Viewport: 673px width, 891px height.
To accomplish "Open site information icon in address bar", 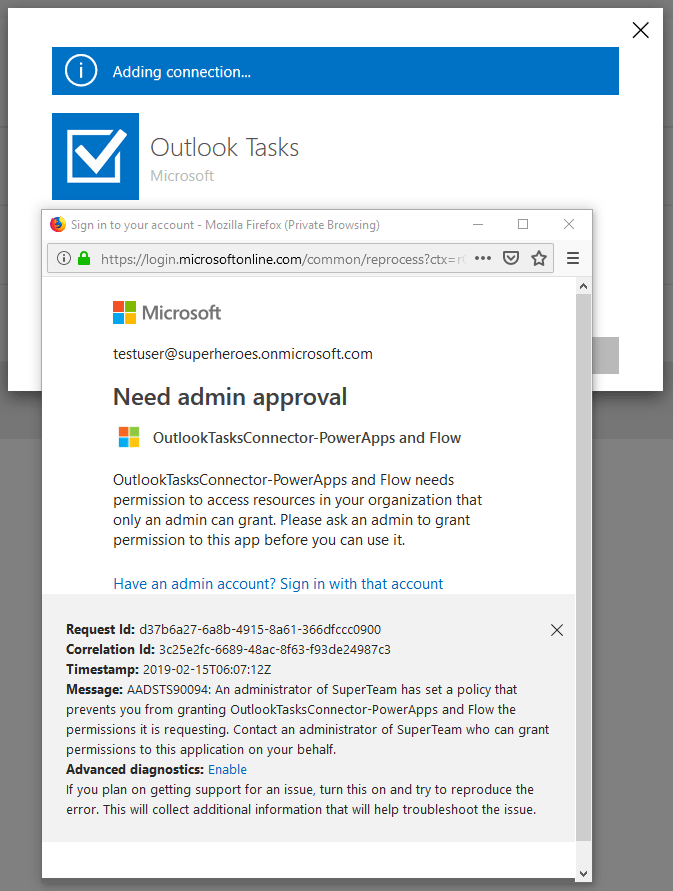I will [64, 259].
